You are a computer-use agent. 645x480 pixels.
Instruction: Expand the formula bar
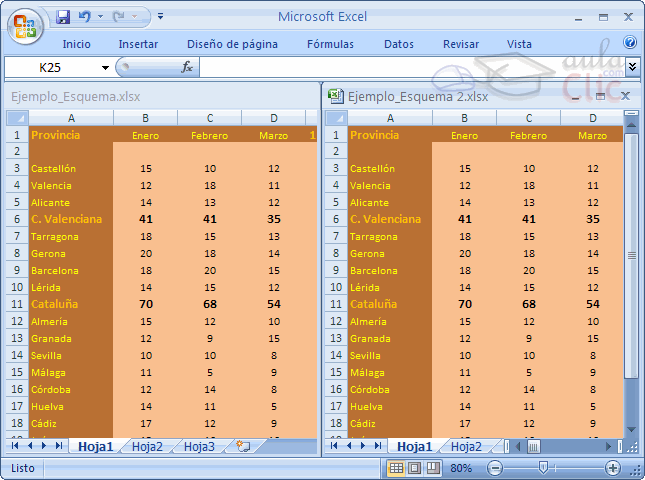click(x=632, y=67)
